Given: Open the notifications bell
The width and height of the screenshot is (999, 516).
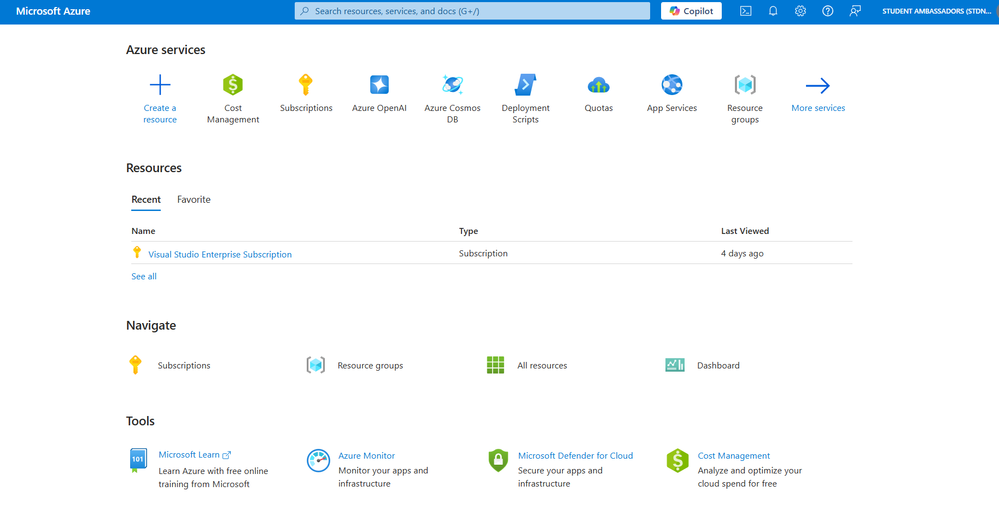Looking at the screenshot, I should click(773, 11).
